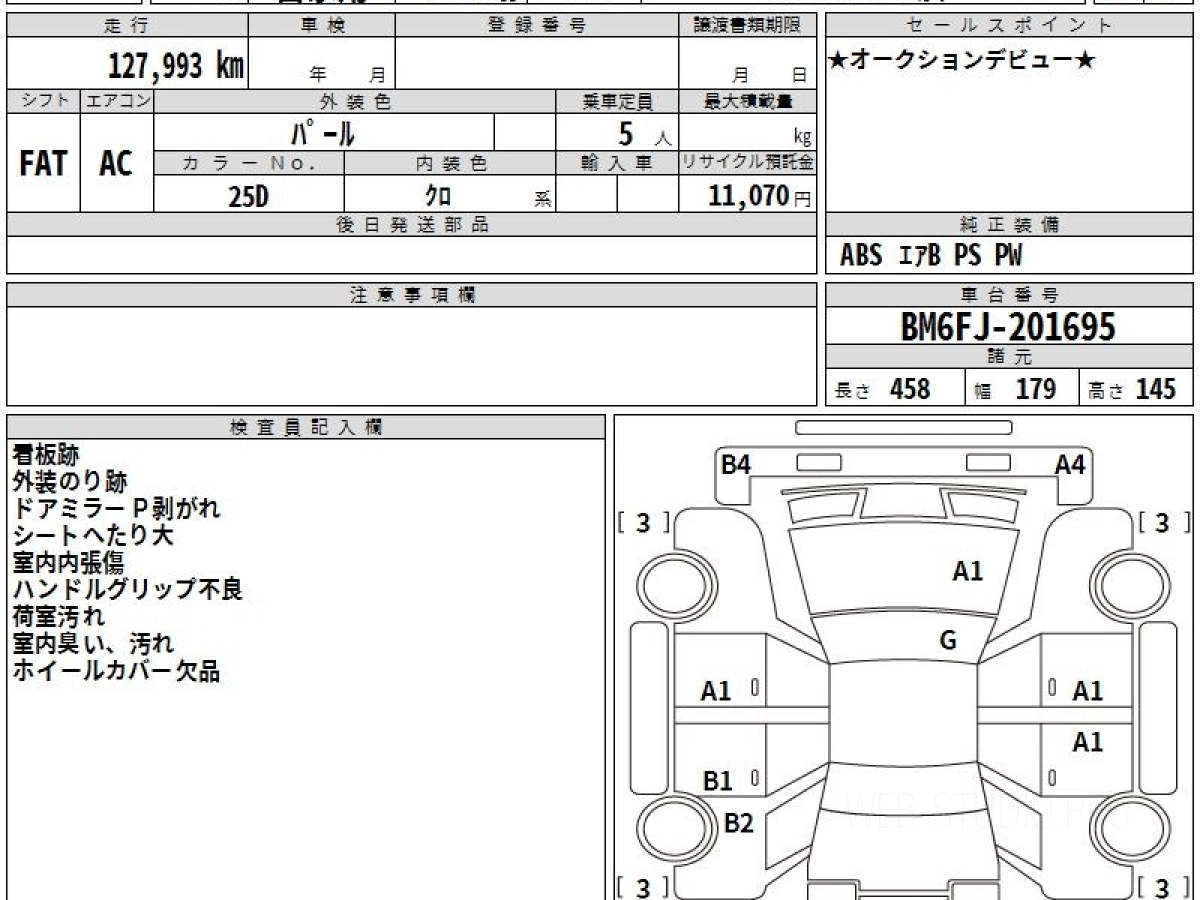Click the 室内臭い、汚れ note line
Viewport: 1200px width, 900px height.
pos(93,644)
